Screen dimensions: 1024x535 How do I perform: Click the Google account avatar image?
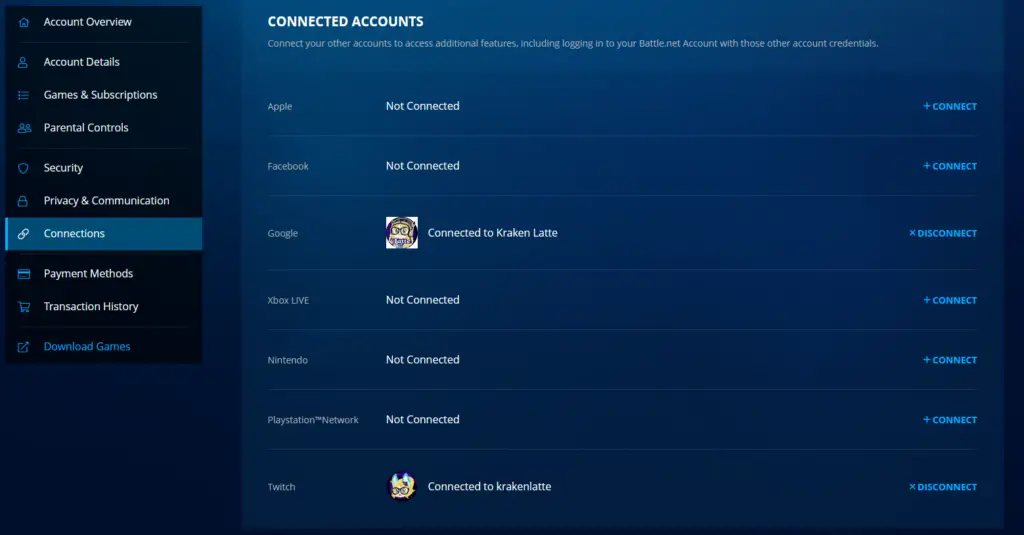click(x=402, y=233)
